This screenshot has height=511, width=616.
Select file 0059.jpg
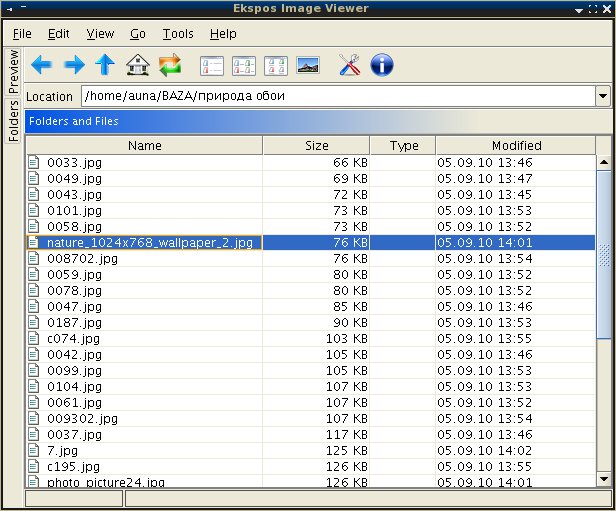click(x=74, y=274)
